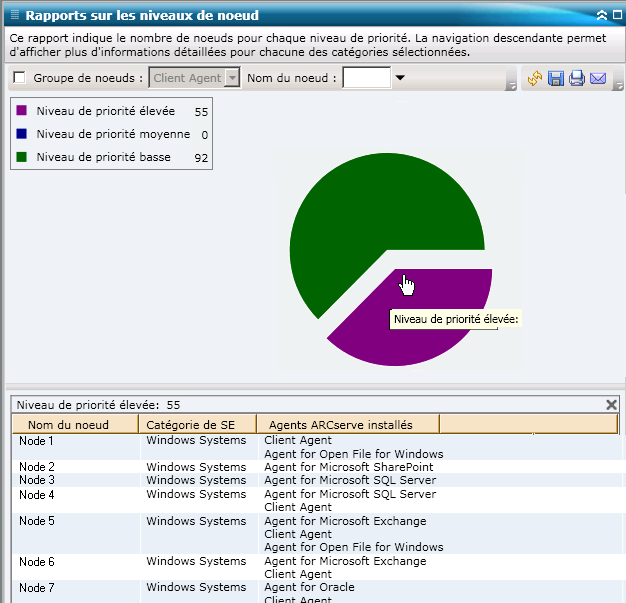The width and height of the screenshot is (626, 603).
Task: Close the Niveau de priorité élevée detail table
Action: click(611, 405)
